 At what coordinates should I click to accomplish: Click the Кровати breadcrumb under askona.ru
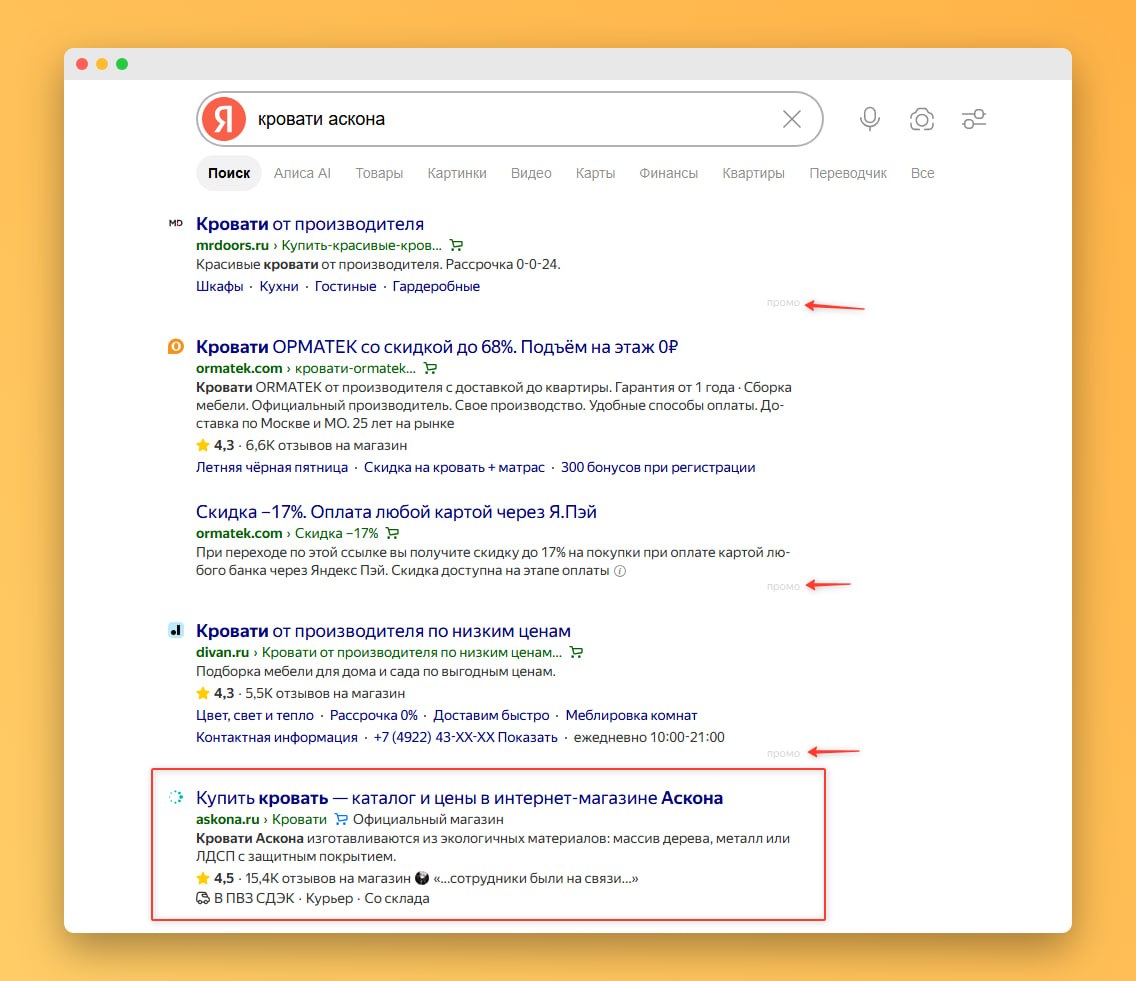(x=299, y=819)
